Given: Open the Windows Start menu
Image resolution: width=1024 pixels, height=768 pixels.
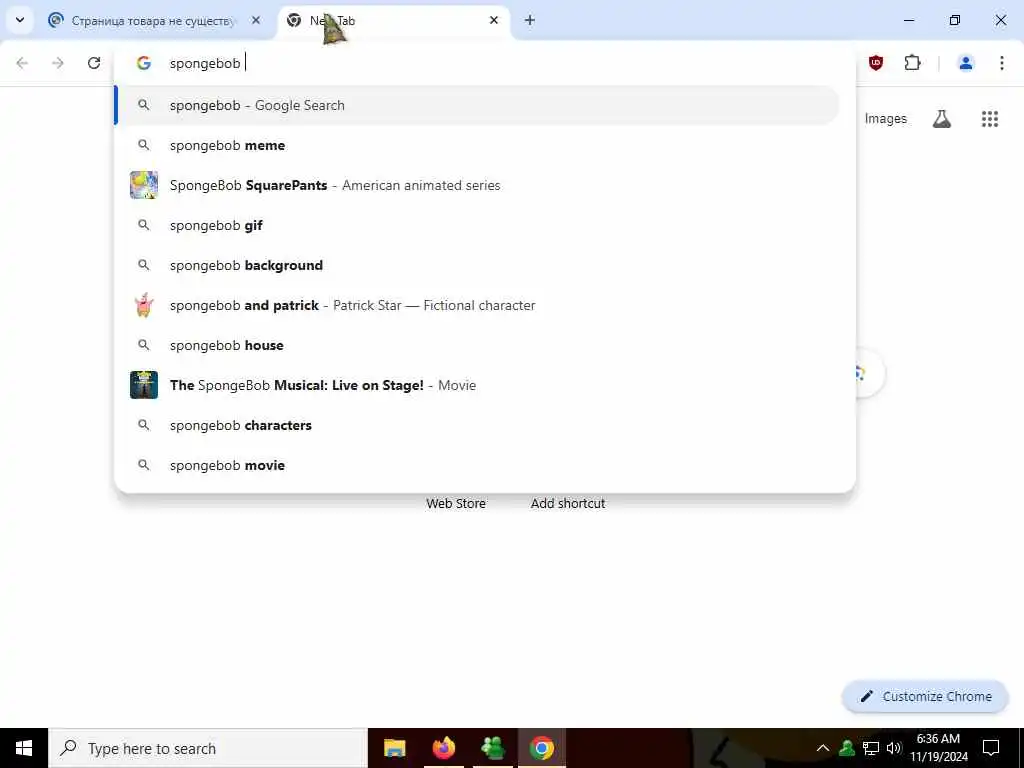Looking at the screenshot, I should tap(24, 748).
